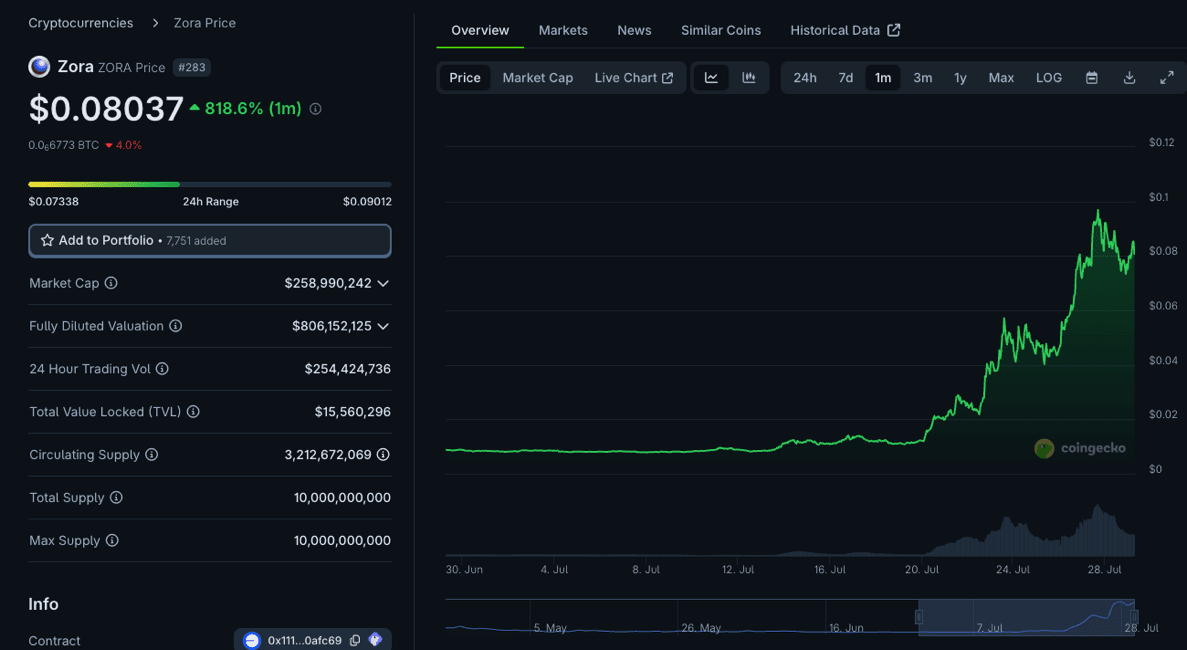Switch to the line chart view icon

coord(711,78)
